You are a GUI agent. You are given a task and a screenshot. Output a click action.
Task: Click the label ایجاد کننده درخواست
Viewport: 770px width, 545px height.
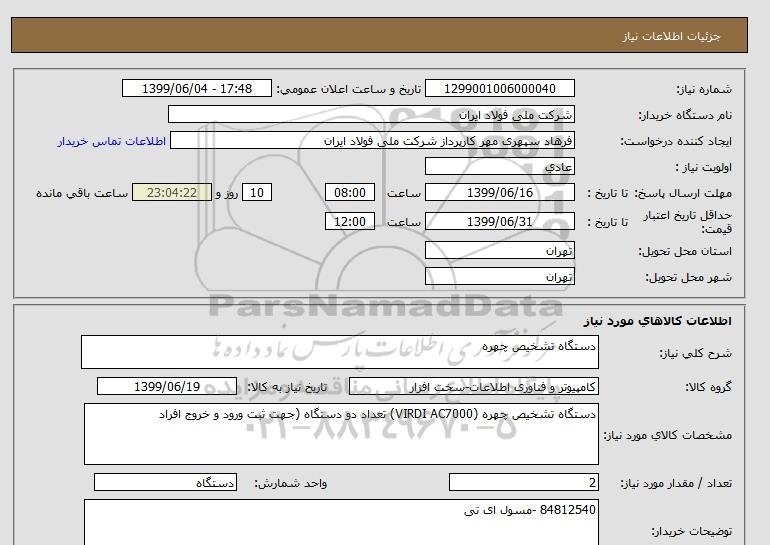click(x=676, y=141)
